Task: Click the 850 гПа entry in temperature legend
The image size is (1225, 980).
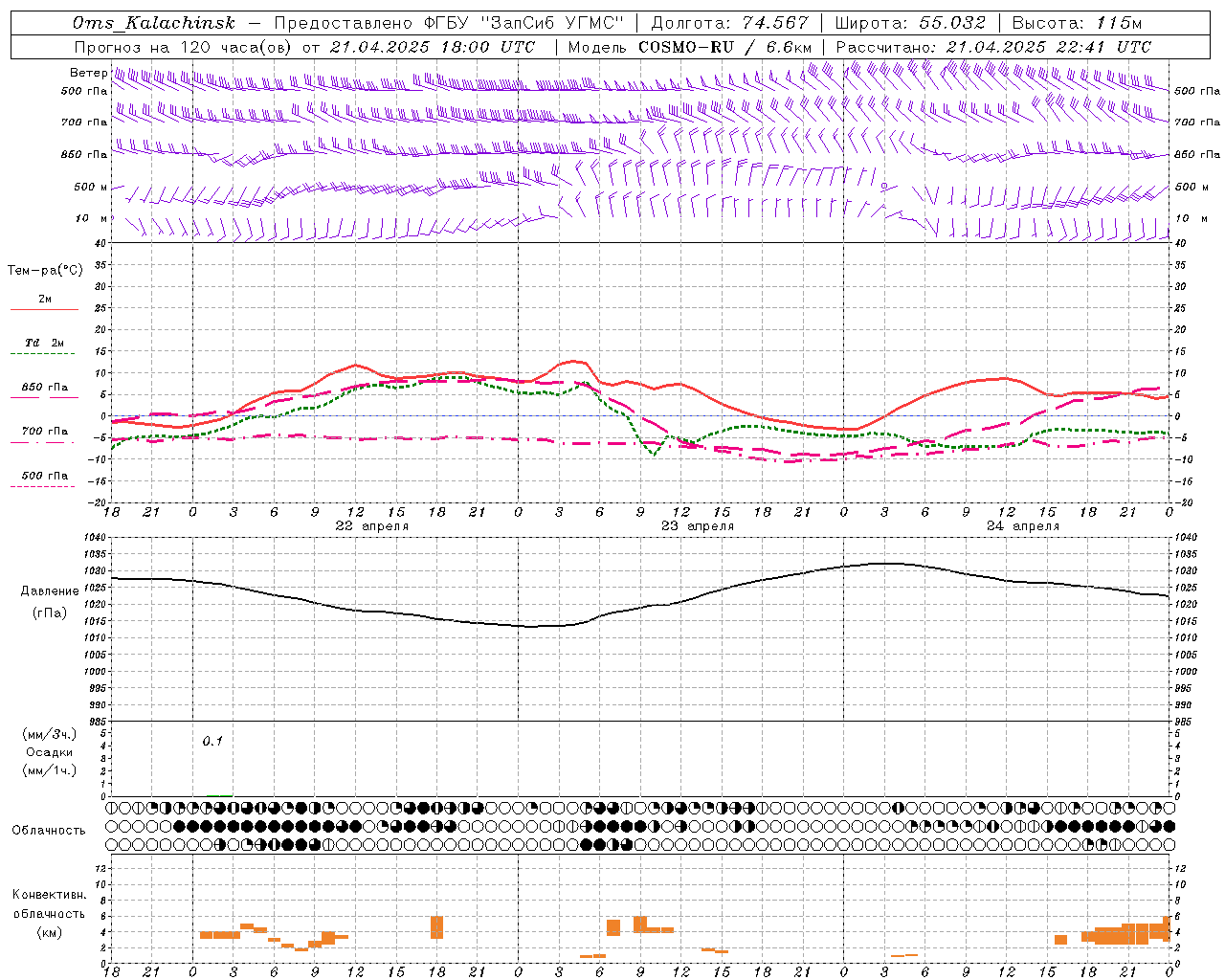Action: tap(45, 388)
